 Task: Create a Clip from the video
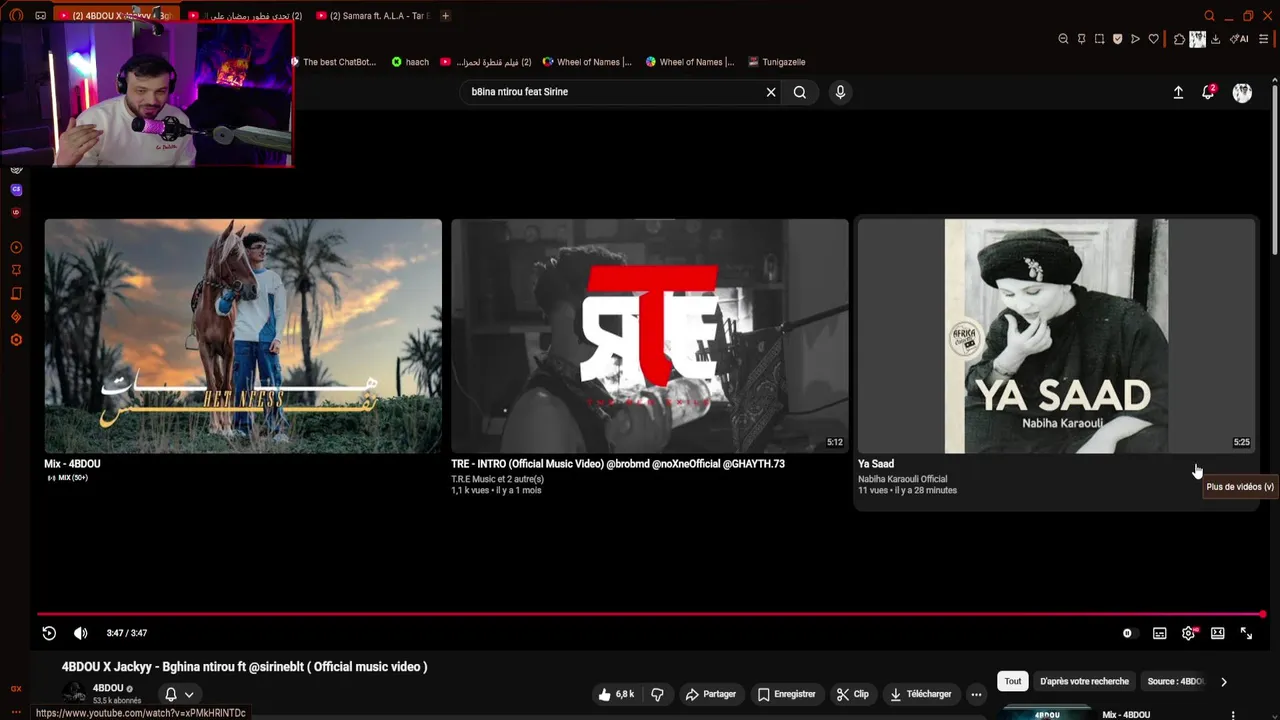point(853,694)
